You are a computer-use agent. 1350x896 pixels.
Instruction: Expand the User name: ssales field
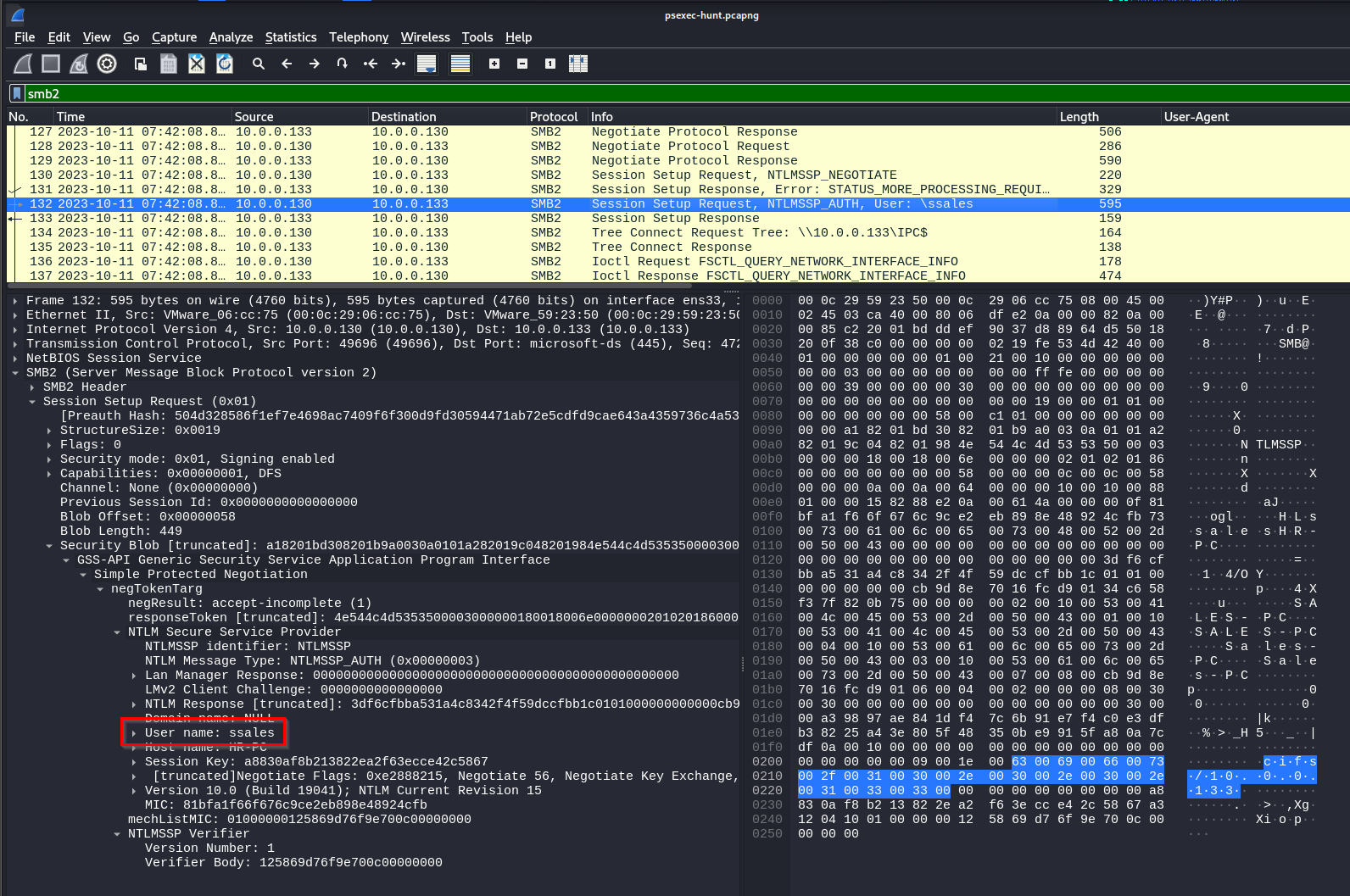click(134, 733)
